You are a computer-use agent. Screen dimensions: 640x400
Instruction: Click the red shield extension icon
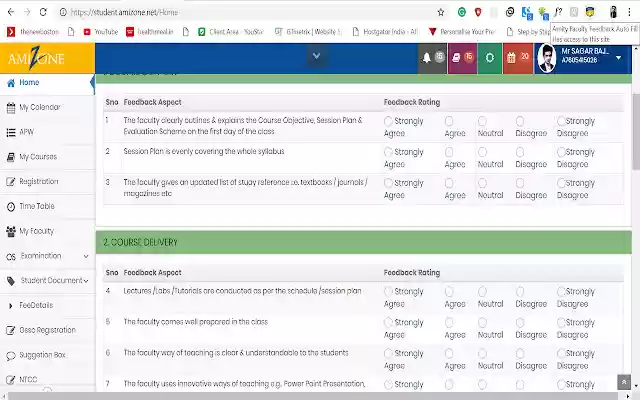pyautogui.click(x=478, y=12)
